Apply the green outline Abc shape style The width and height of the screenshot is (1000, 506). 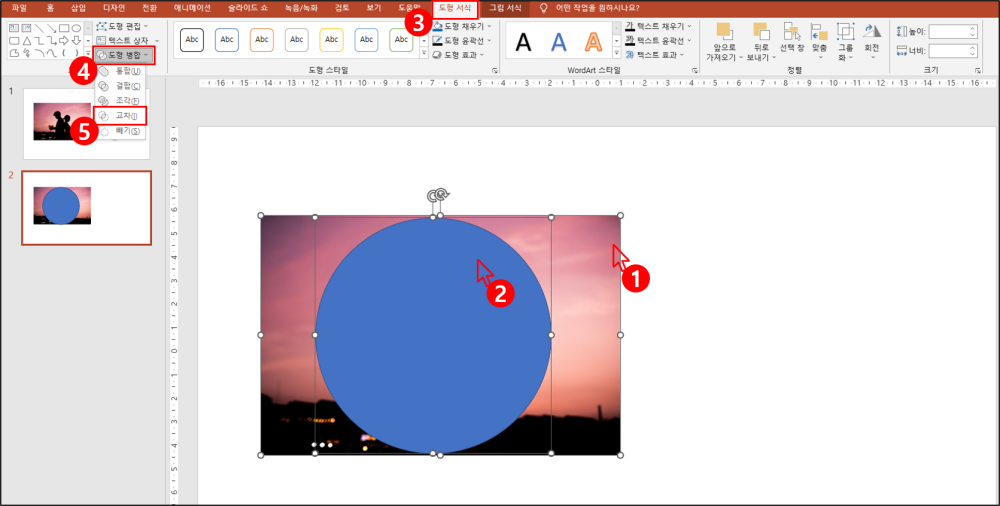401,40
